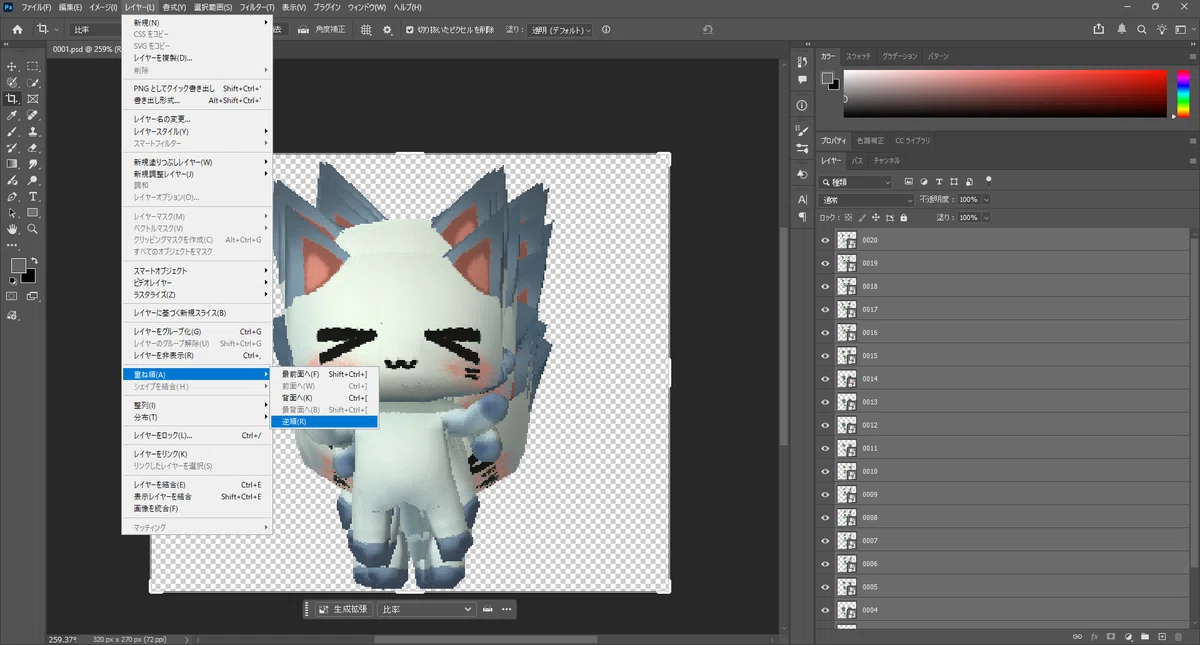Hide layer 0012 with eye icon
Screen dimensions: 1200x645
point(825,425)
